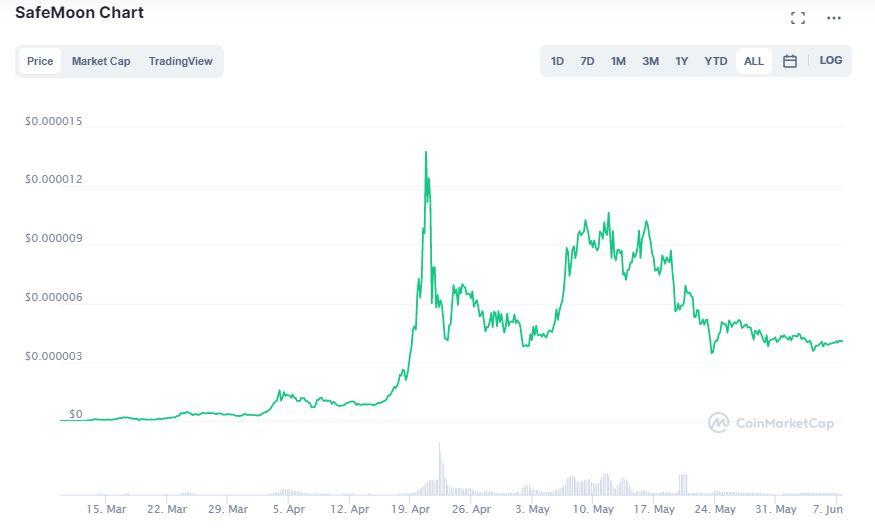Click the 5. Apr date label
This screenshot has height=529, width=875.
[289, 509]
